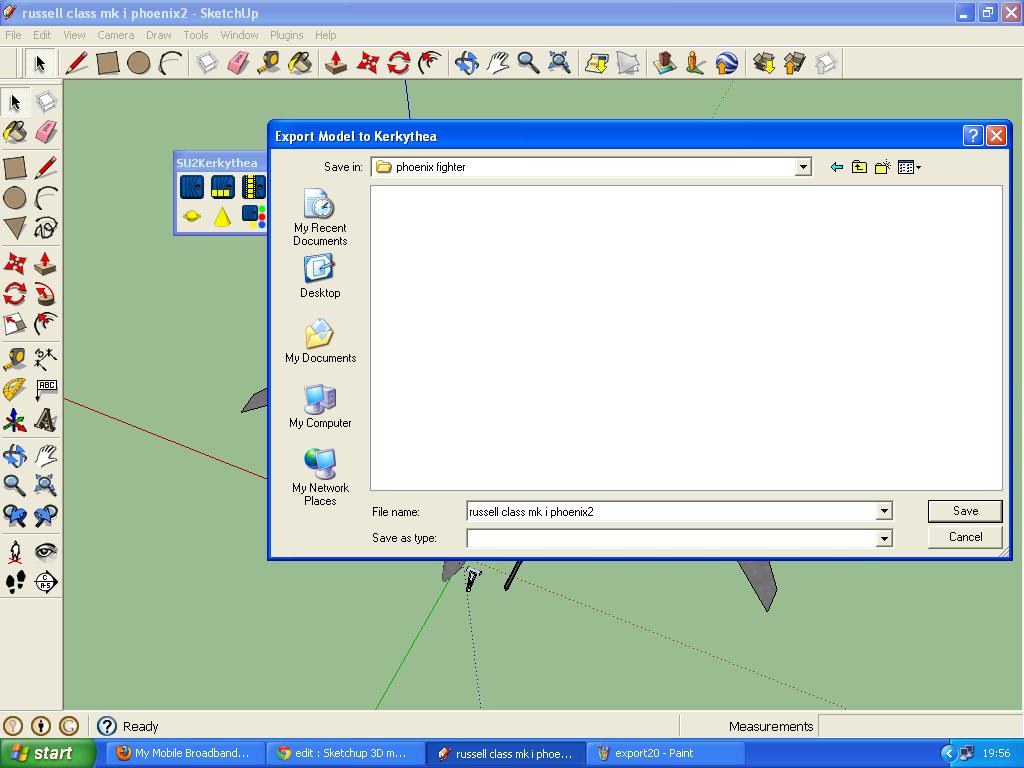Go up one folder level in dialog
Image resolution: width=1024 pixels, height=768 pixels.
tap(859, 167)
